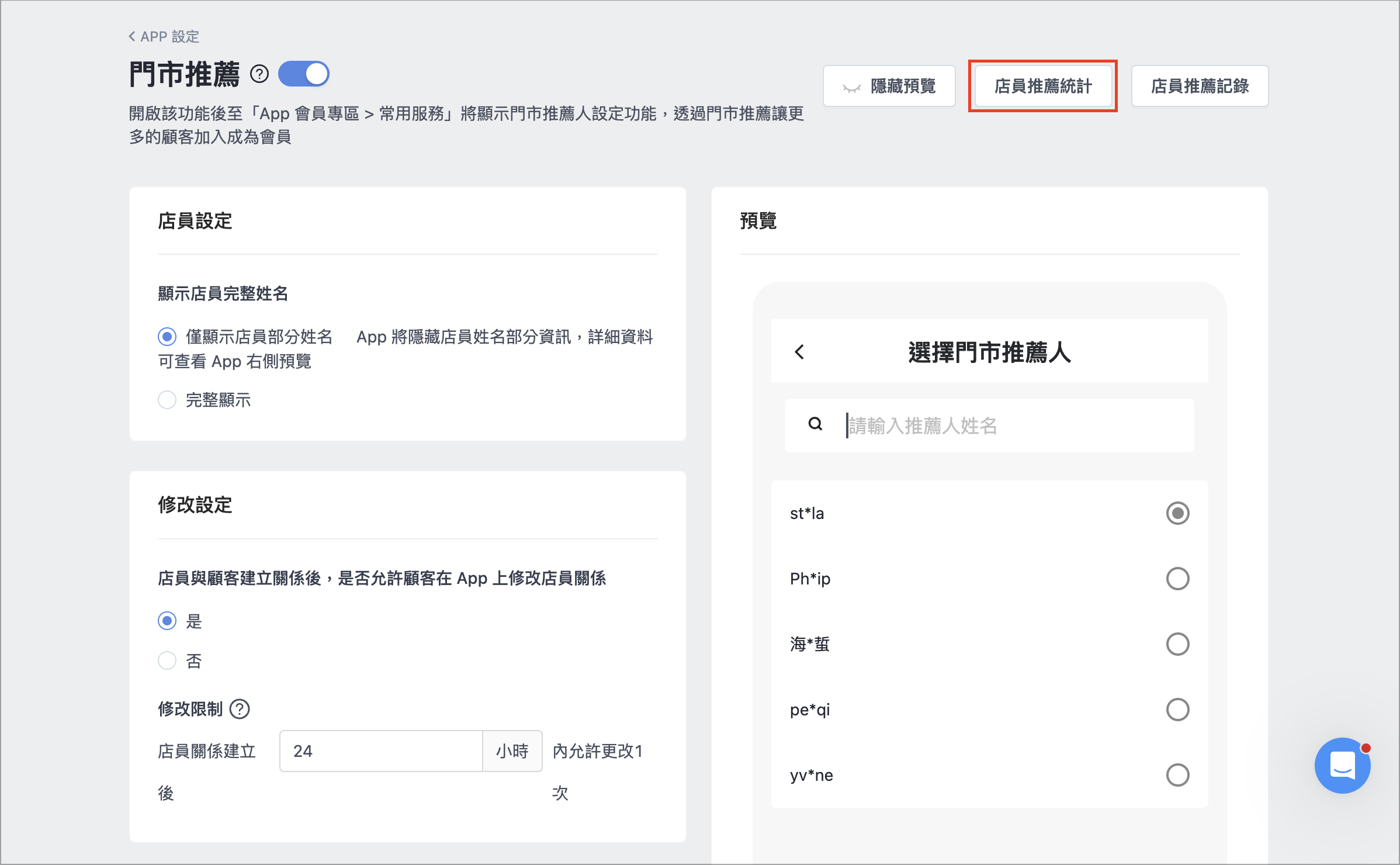Open help icon beside 門市推薦 title

tap(259, 74)
